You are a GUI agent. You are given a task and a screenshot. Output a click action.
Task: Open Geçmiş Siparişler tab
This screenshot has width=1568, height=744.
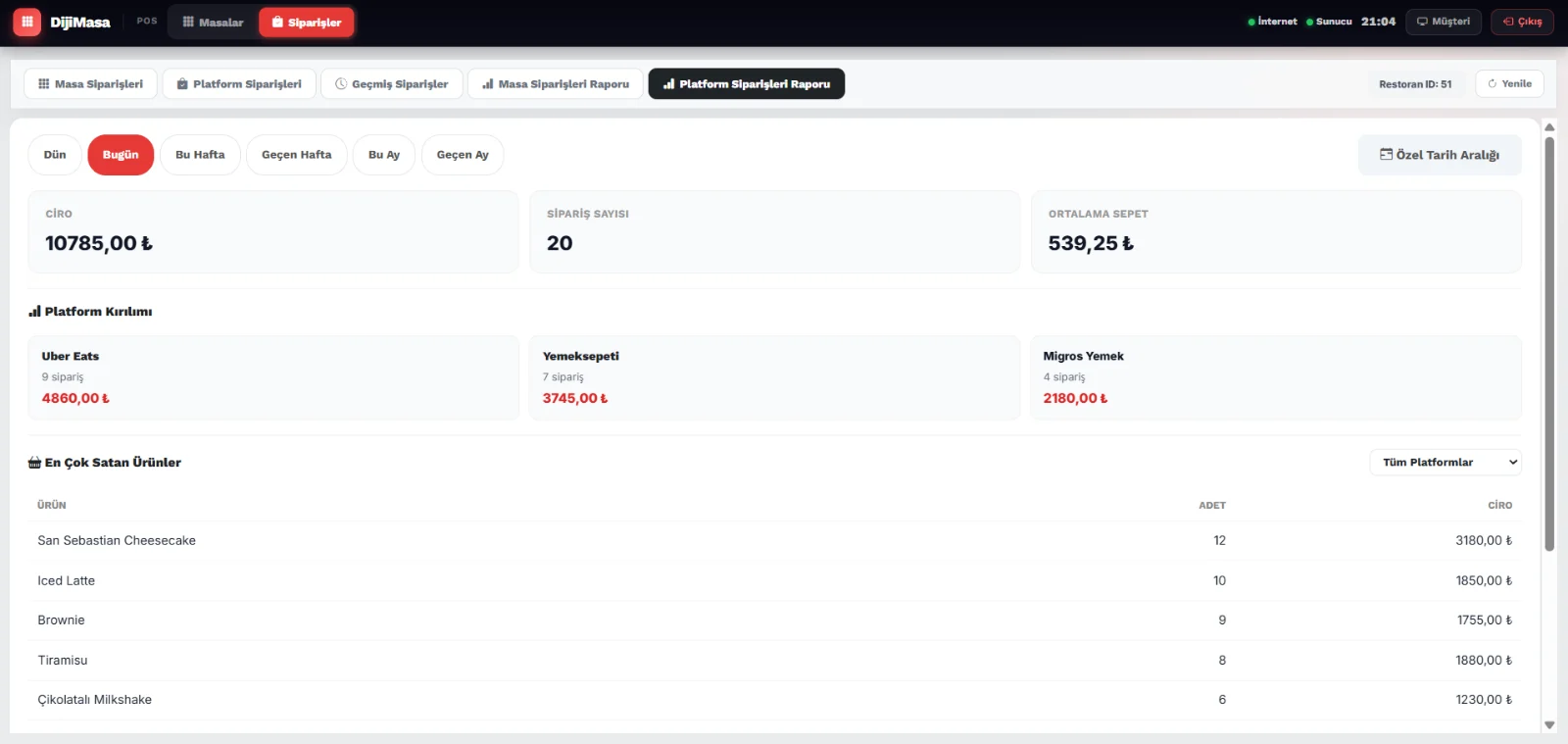[392, 84]
